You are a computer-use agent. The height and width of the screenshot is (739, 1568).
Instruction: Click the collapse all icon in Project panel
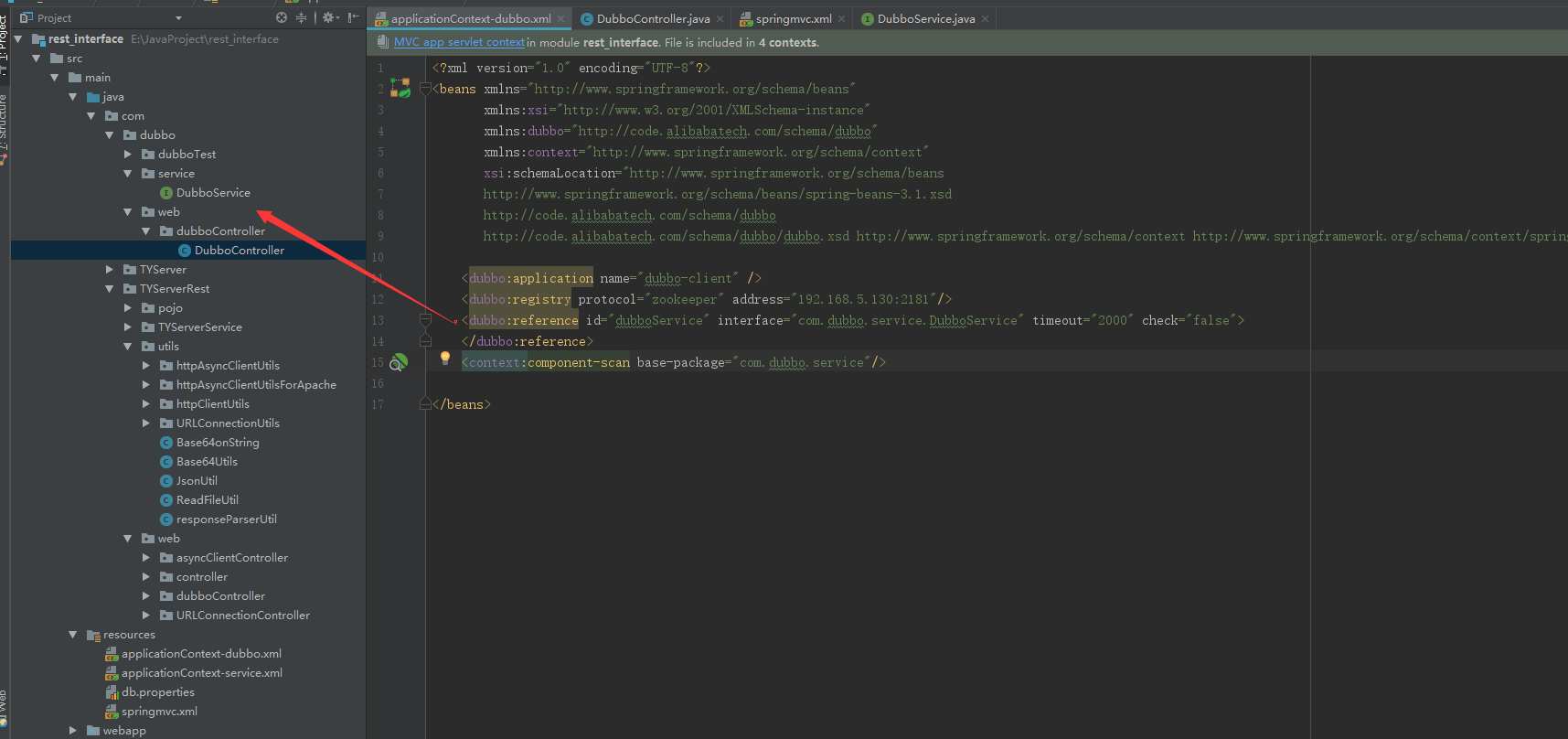pyautogui.click(x=301, y=17)
